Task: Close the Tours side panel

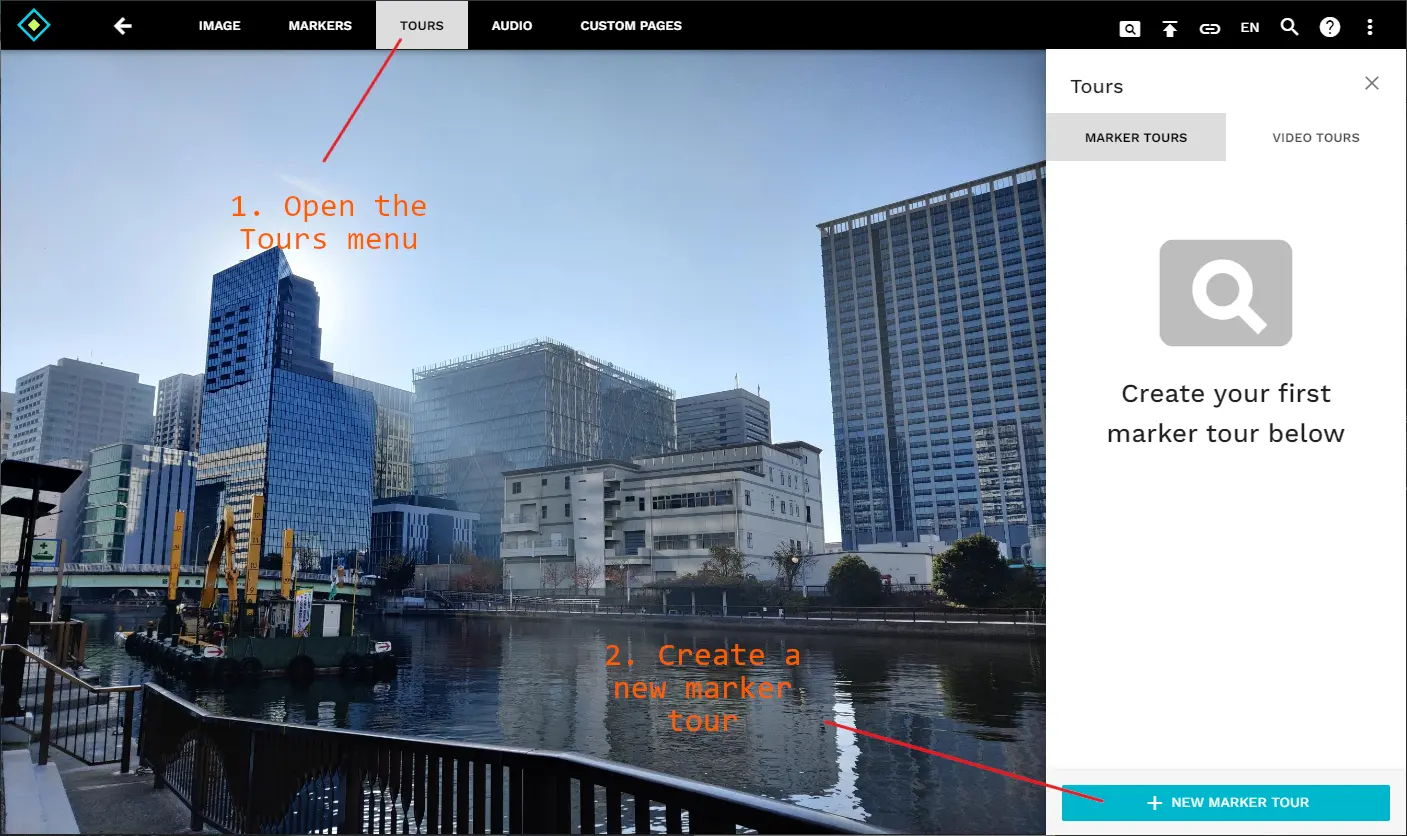Action: click(x=1371, y=83)
